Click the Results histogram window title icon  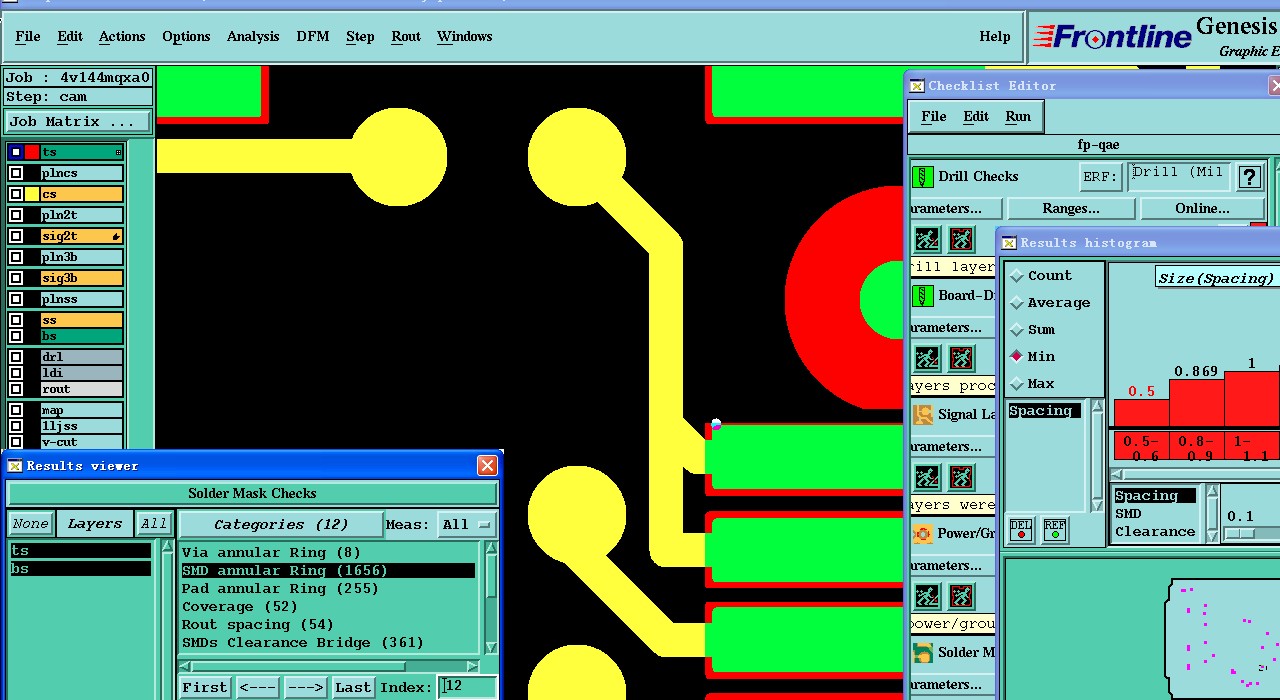coord(1009,243)
